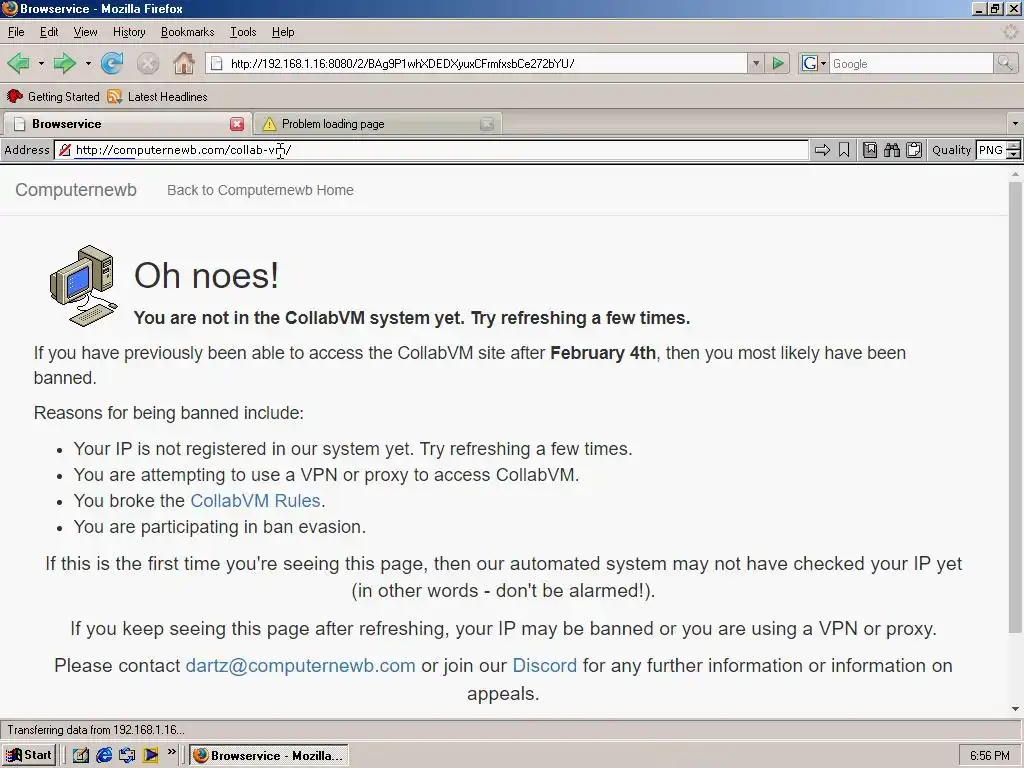This screenshot has height=768, width=1024.
Task: Switch to the Problem loading page tab
Action: pos(376,123)
